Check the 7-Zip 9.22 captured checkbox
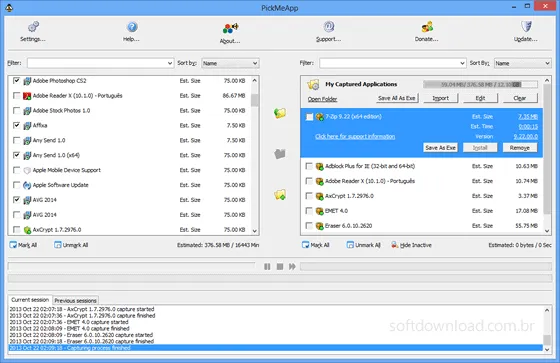Image resolution: width=560 pixels, height=363 pixels. pos(309,117)
